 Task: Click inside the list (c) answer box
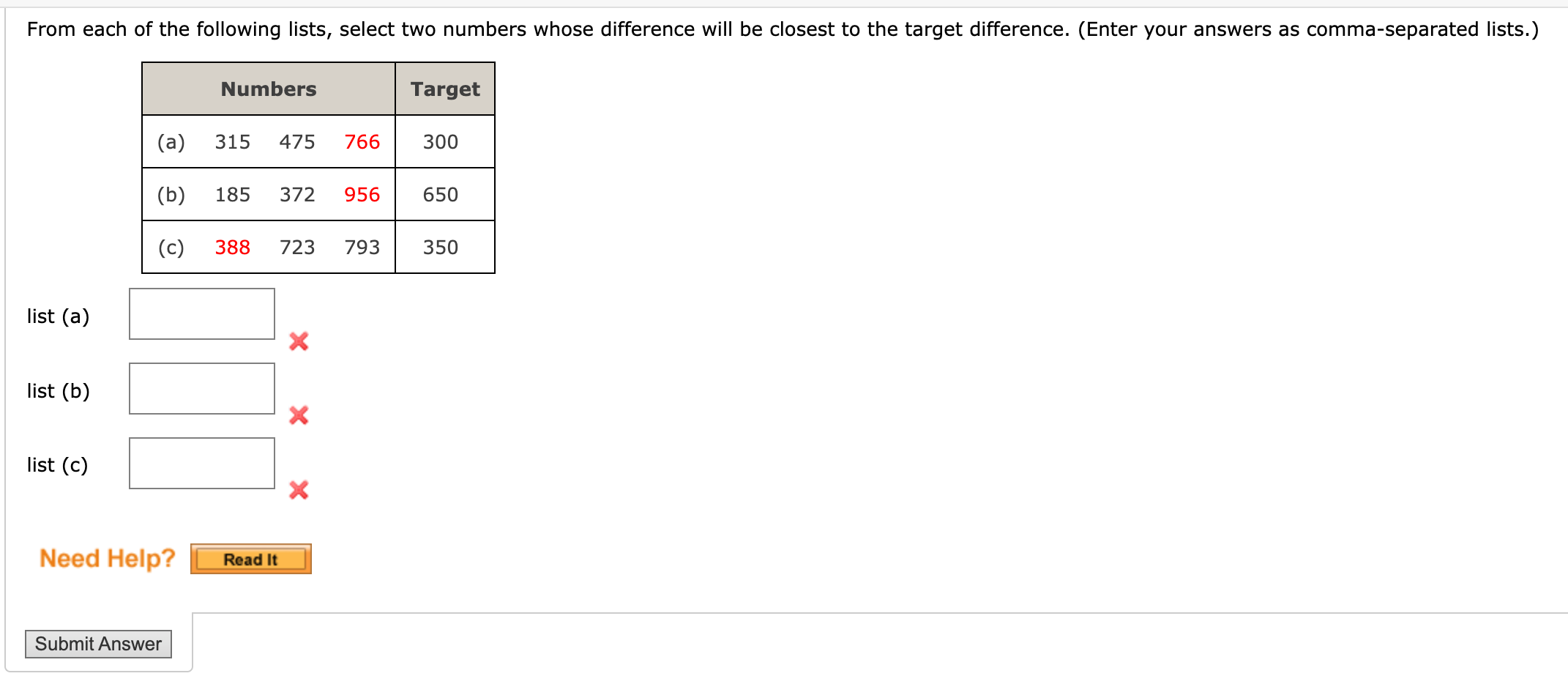pos(201,463)
